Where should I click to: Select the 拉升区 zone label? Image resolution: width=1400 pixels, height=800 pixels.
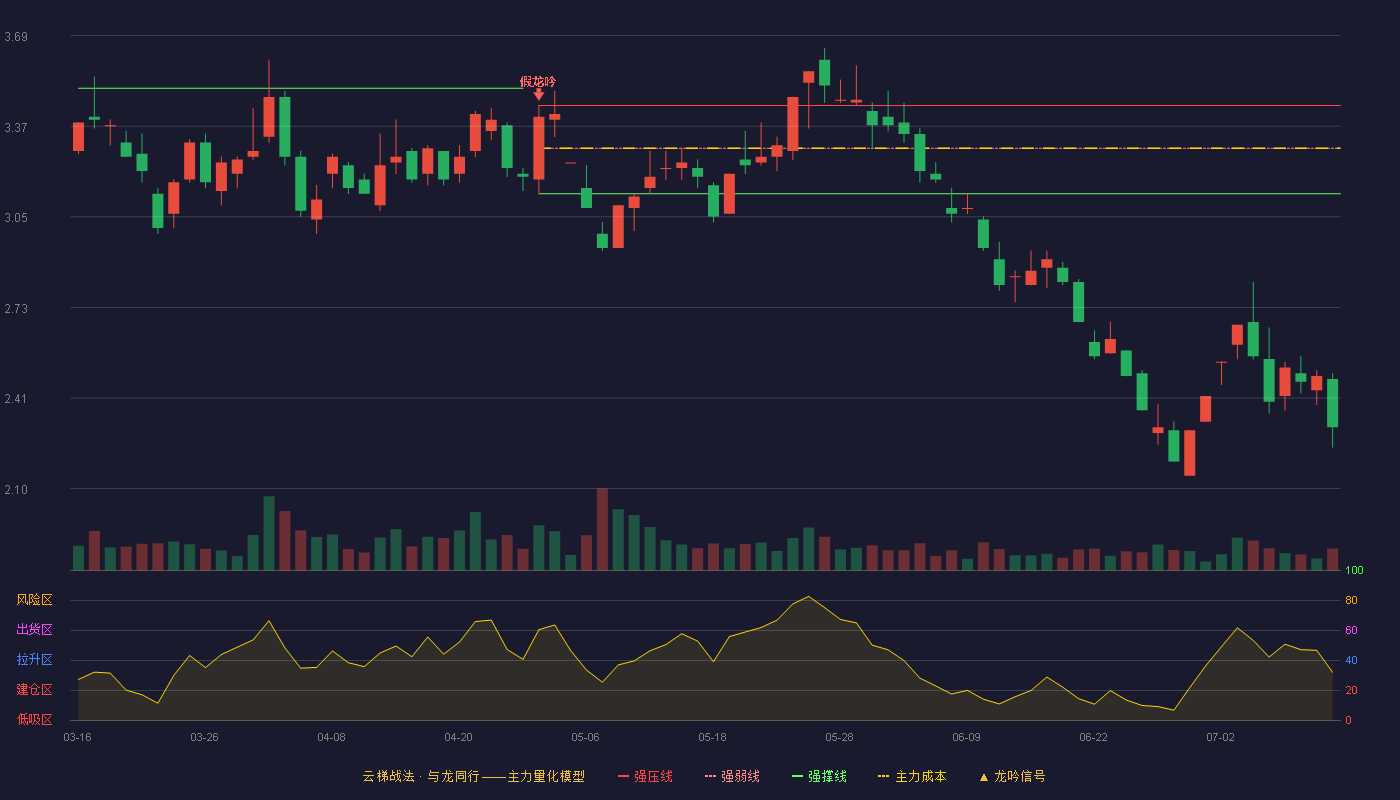click(x=34, y=660)
